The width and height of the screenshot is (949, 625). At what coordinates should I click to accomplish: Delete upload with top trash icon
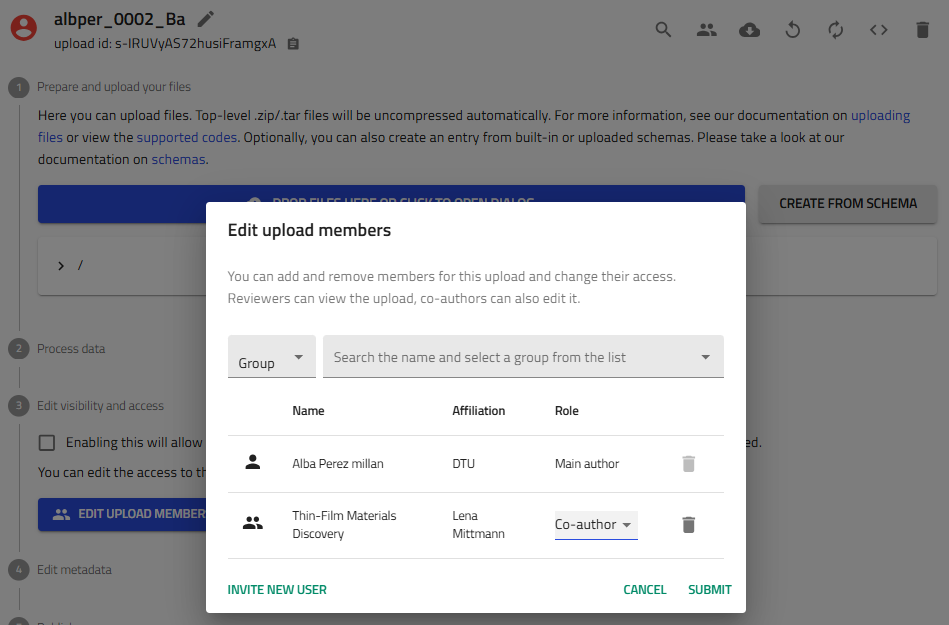click(922, 30)
